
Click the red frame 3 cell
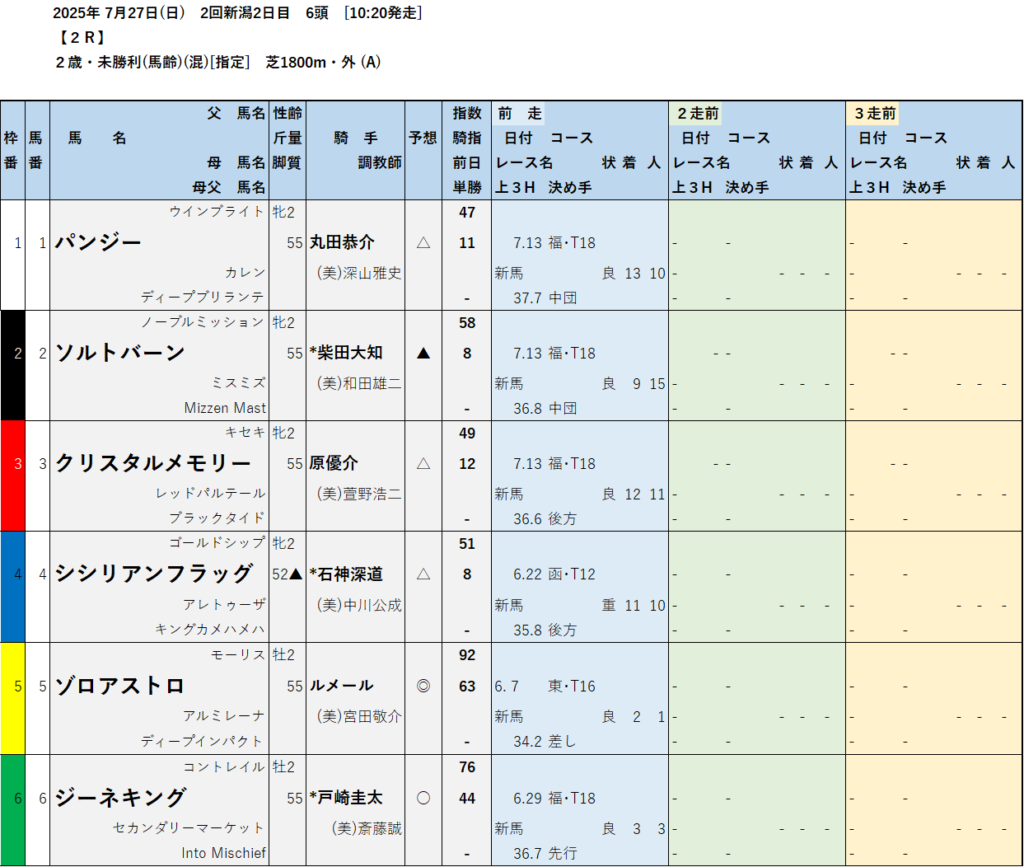(12, 476)
